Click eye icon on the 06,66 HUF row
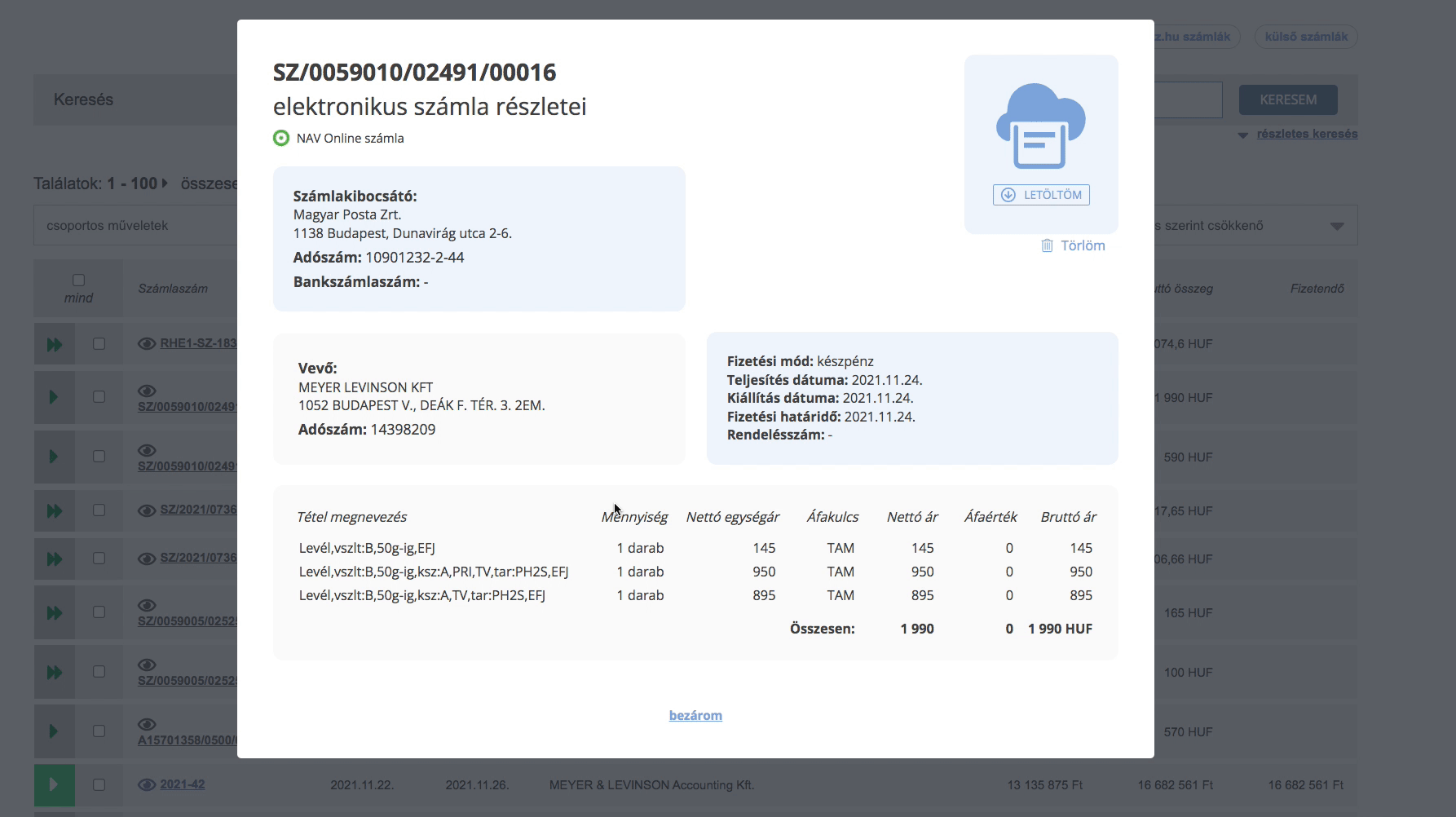Screen dimensions: 1456x817 coord(147,559)
